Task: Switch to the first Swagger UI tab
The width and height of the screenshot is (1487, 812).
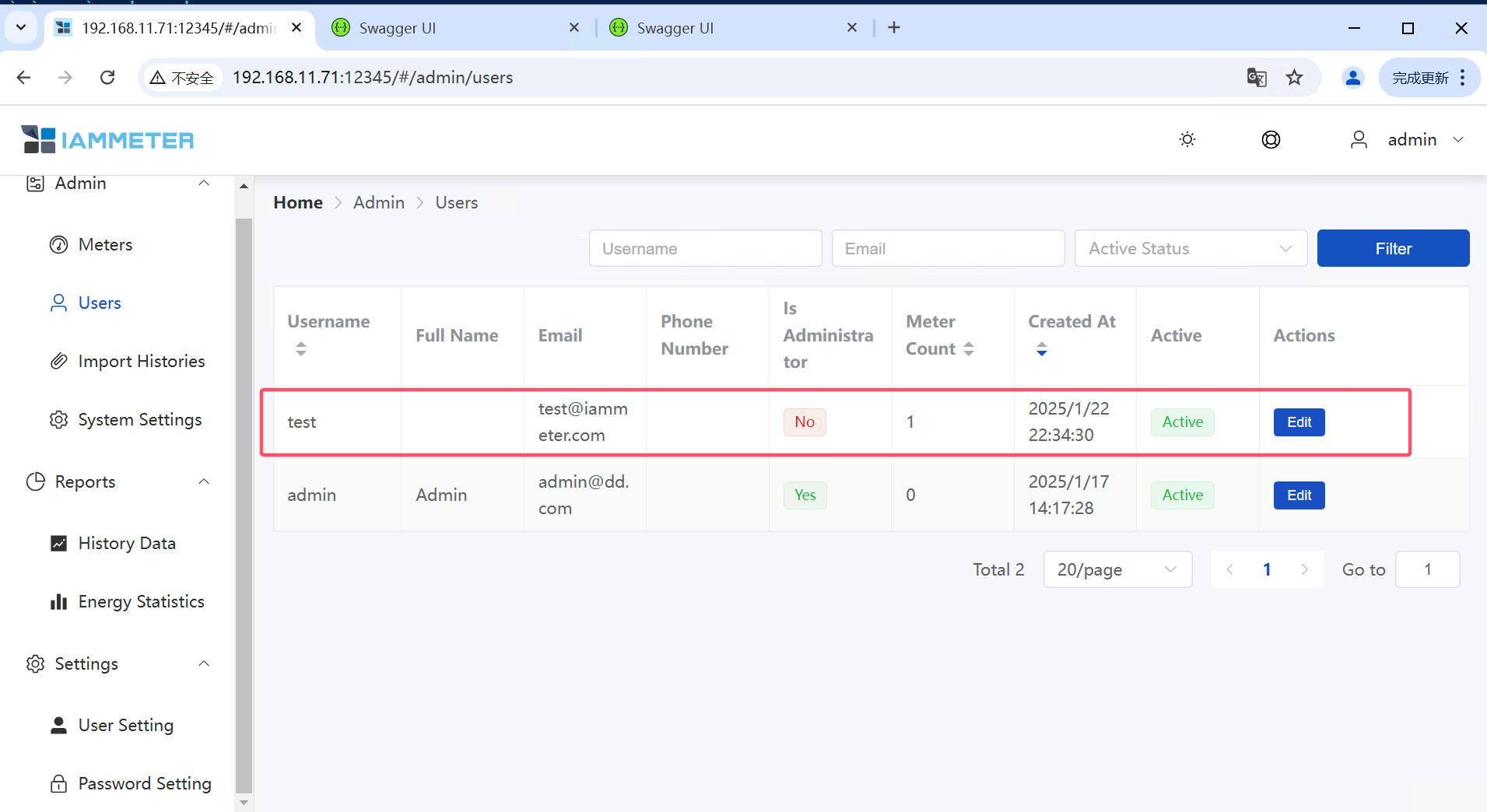Action: coord(454,28)
